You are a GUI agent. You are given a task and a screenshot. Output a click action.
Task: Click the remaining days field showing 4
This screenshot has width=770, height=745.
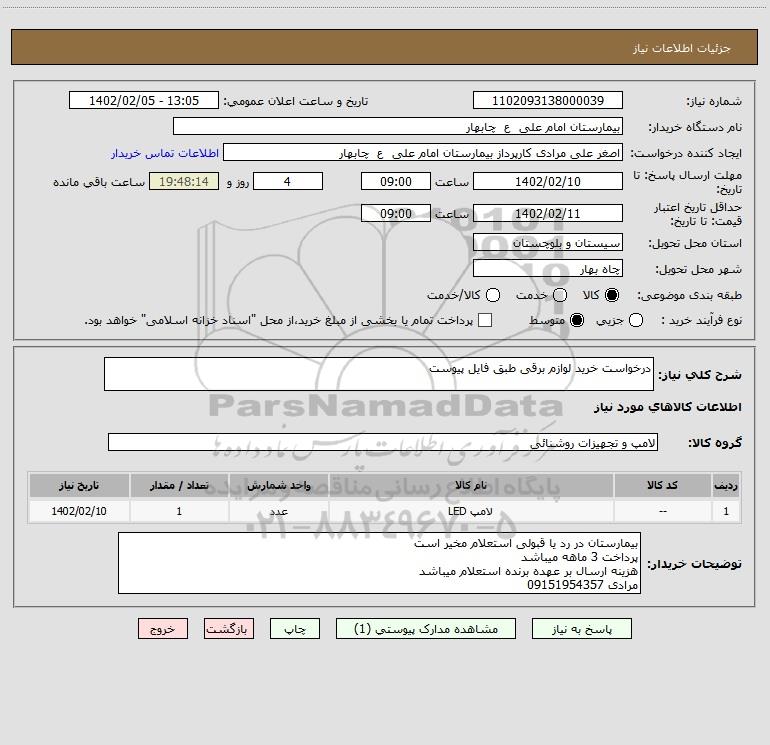[x=288, y=181]
